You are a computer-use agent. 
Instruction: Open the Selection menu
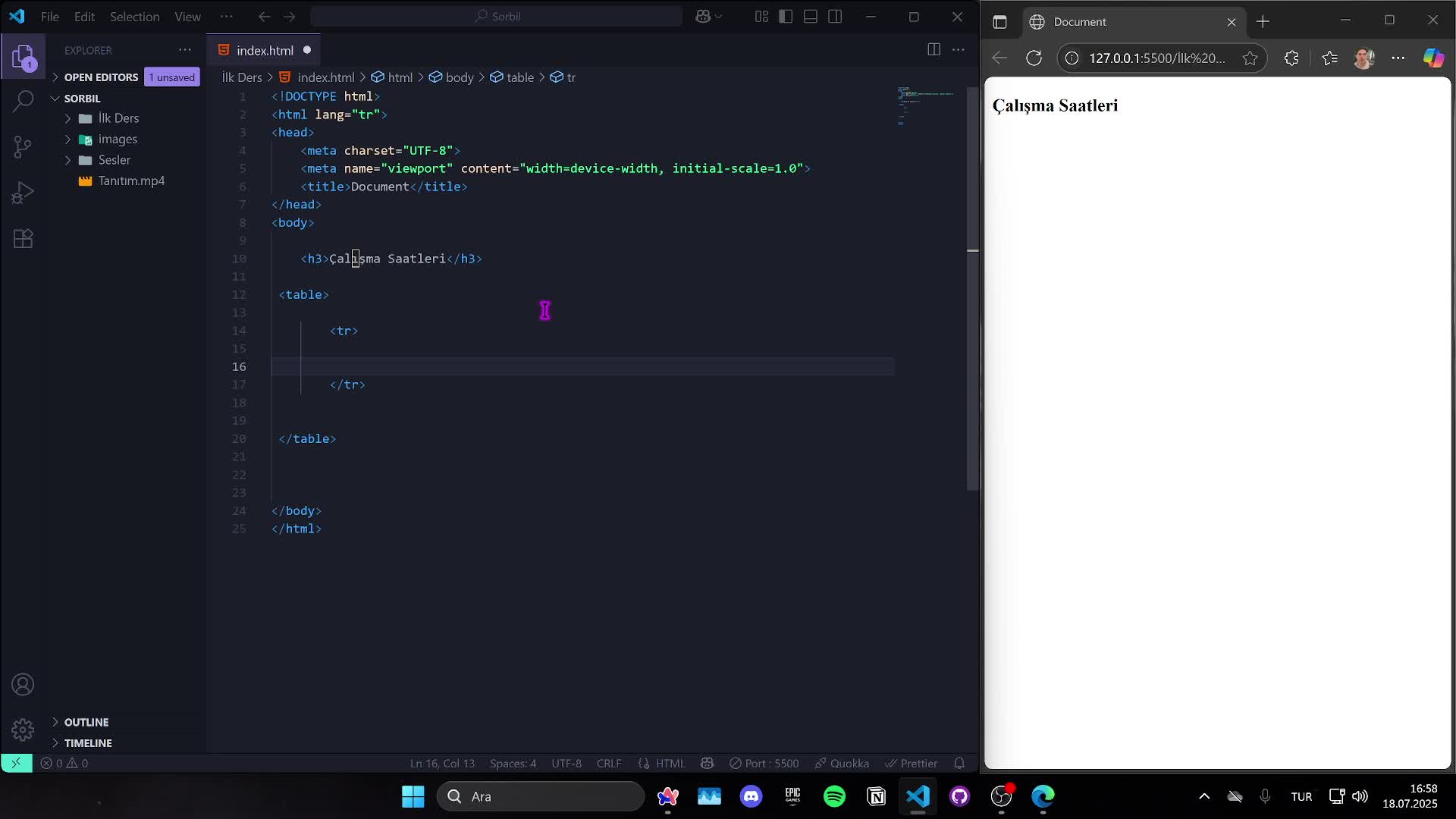[134, 17]
